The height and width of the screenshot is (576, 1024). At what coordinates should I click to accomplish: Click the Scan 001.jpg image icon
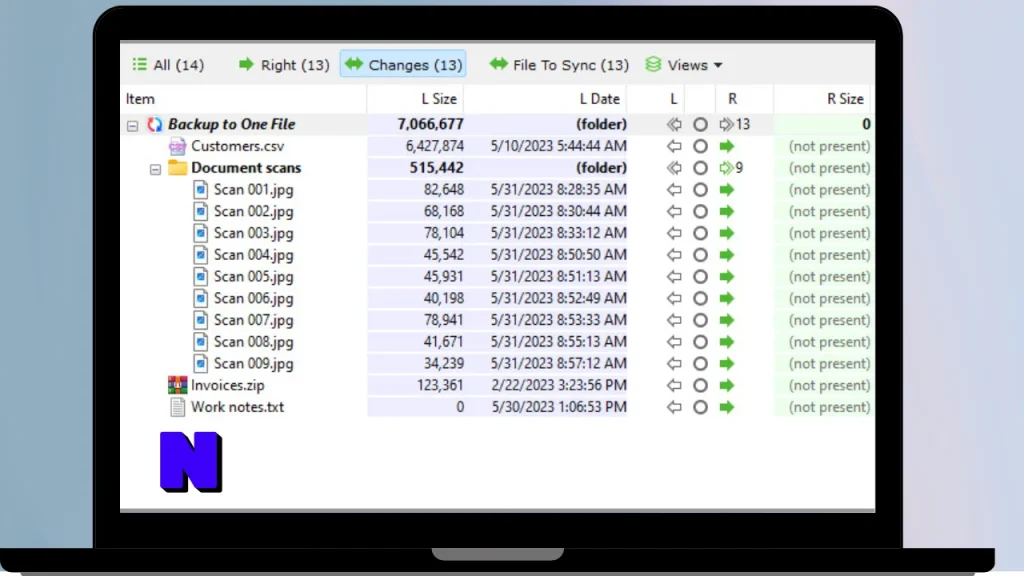point(200,189)
